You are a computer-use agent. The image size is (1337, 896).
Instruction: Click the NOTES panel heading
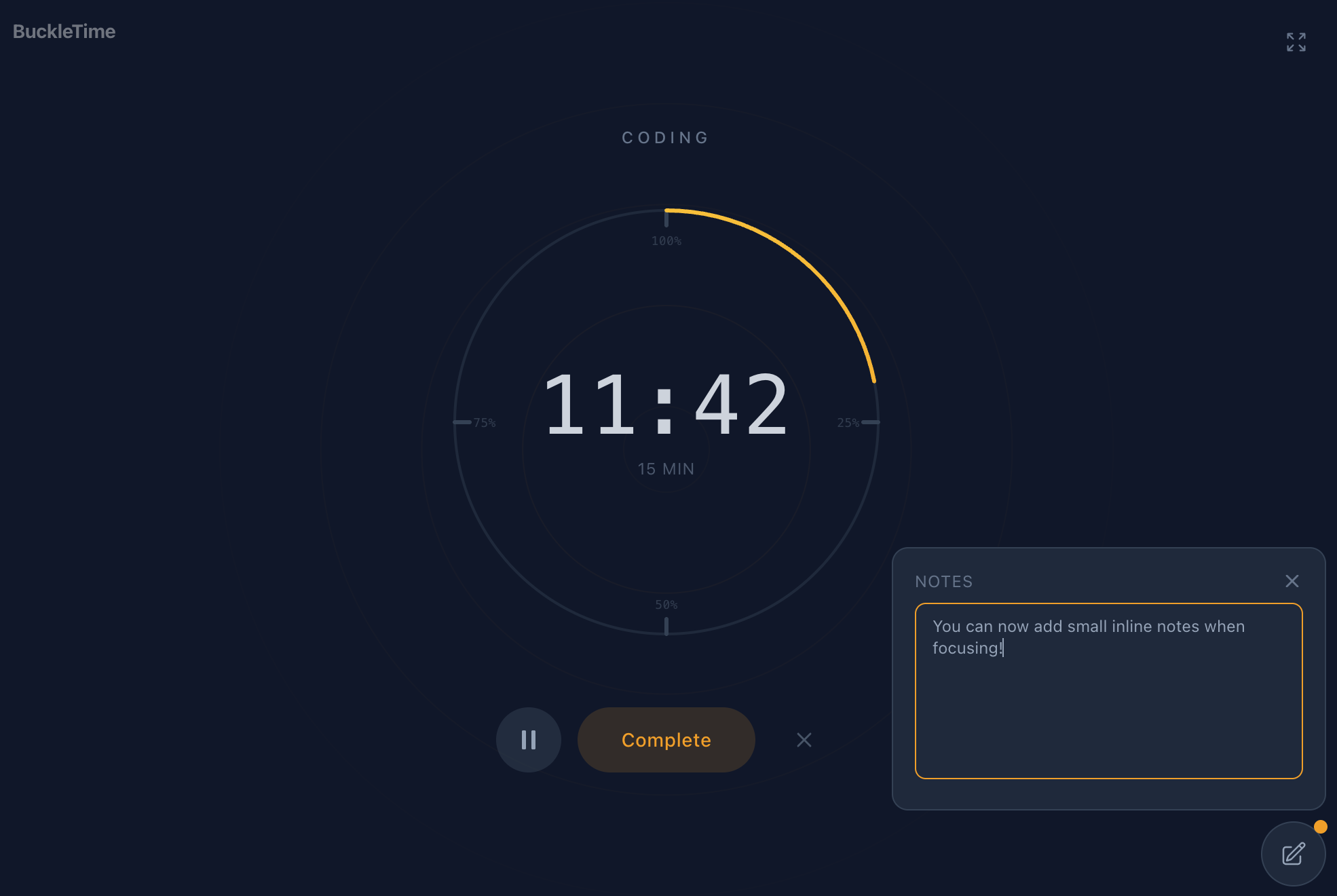coord(943,582)
